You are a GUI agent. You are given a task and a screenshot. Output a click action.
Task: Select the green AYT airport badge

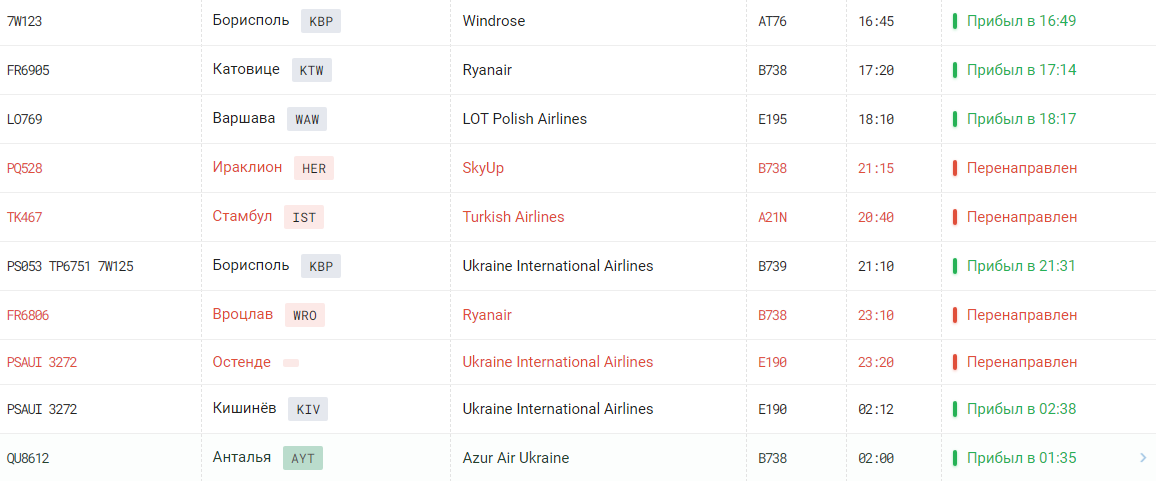pyautogui.click(x=303, y=458)
